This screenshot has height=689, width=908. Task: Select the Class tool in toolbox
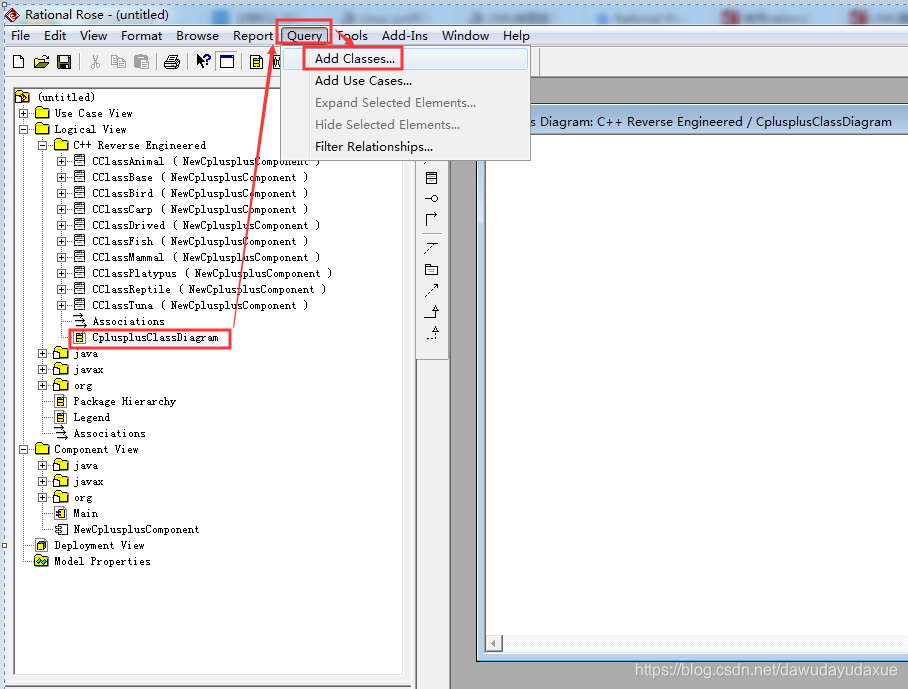[431, 178]
